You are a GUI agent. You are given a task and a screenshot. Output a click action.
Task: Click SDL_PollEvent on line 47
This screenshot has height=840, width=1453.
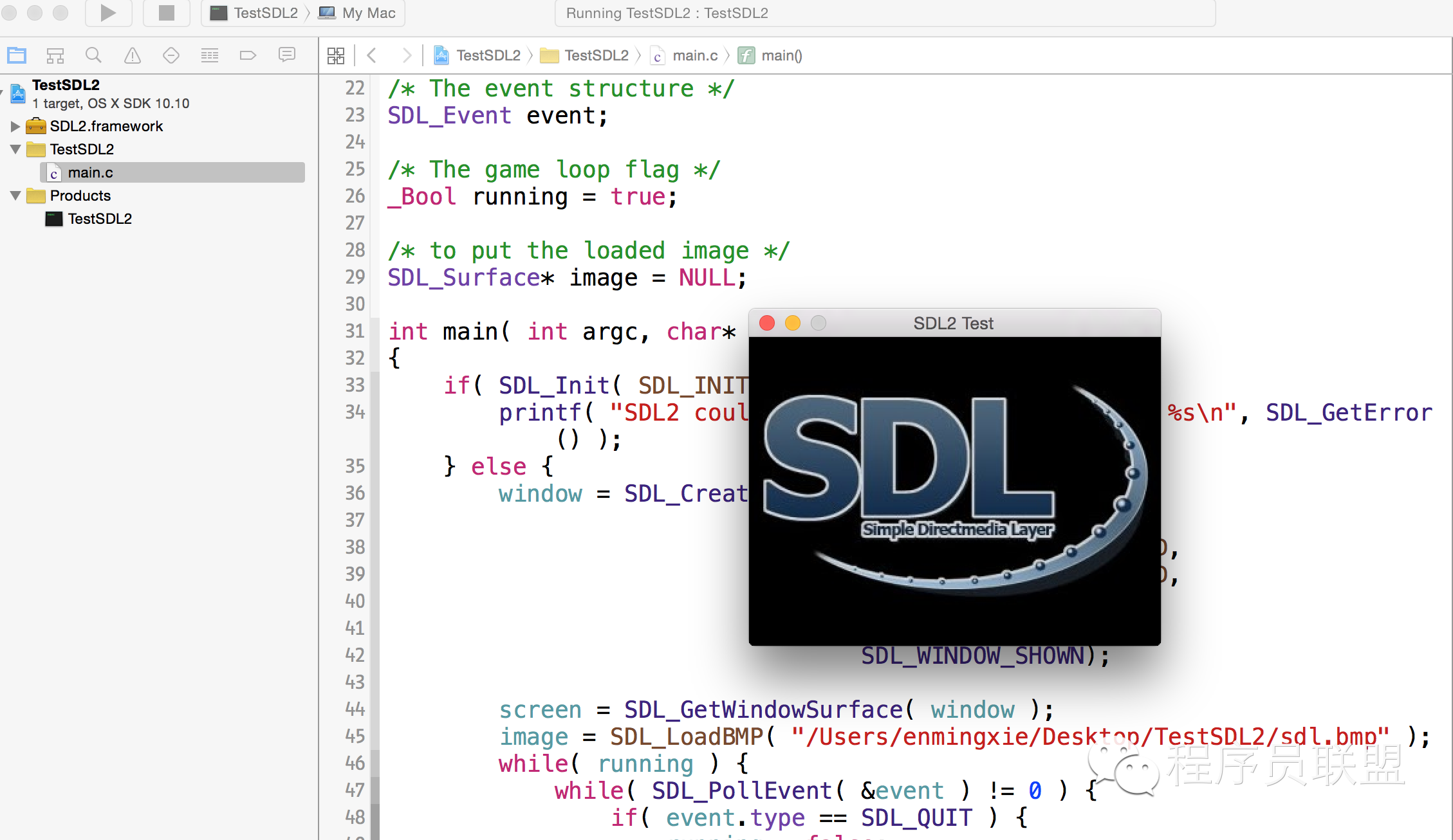pos(742,791)
